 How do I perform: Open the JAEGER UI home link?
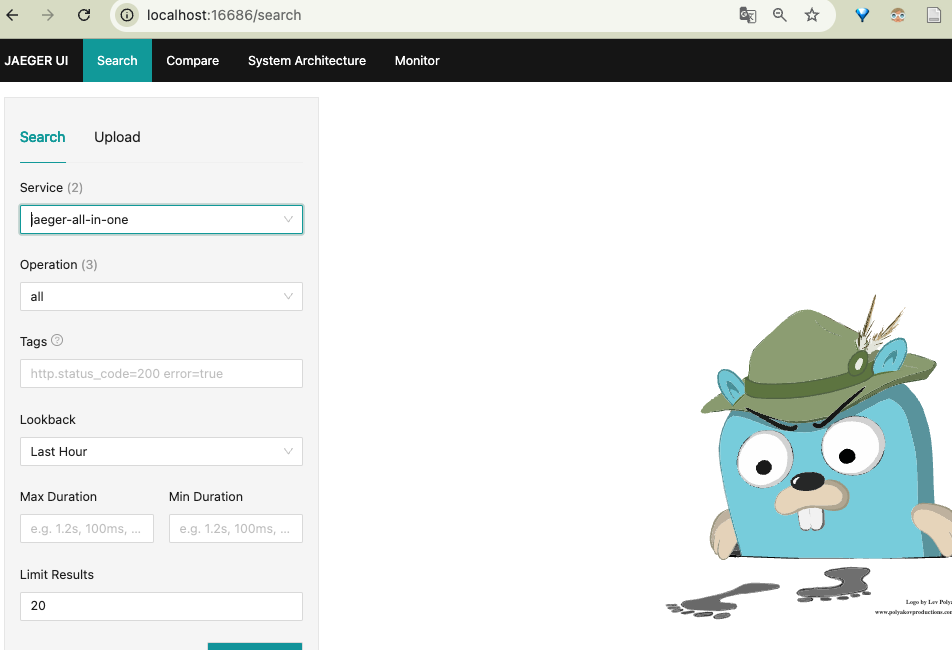(x=36, y=61)
